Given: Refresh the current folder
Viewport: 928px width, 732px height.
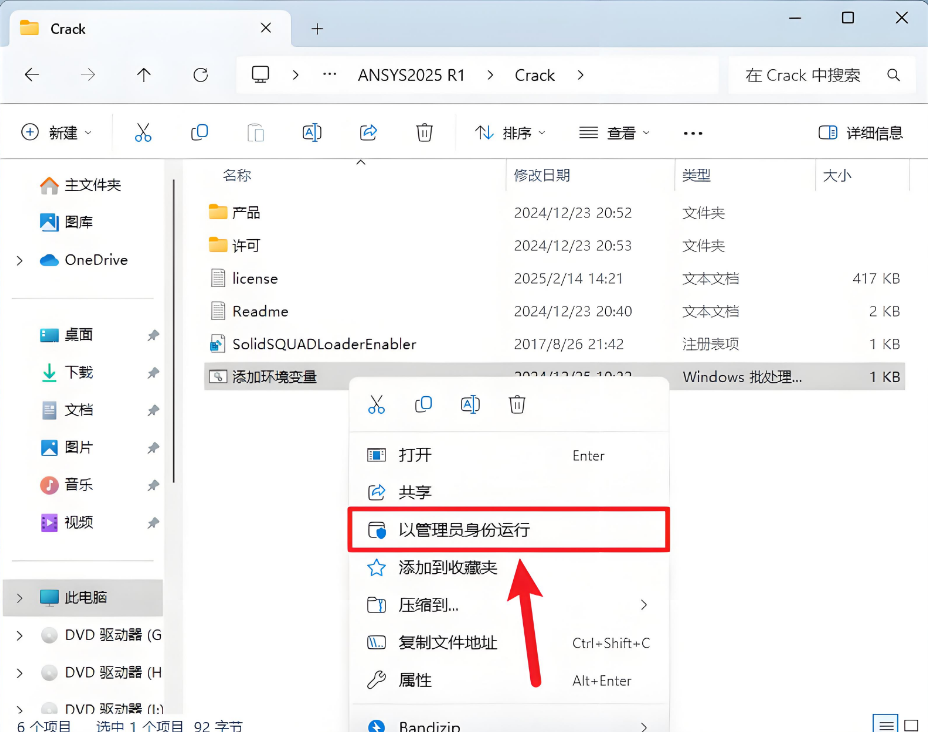Looking at the screenshot, I should point(201,75).
